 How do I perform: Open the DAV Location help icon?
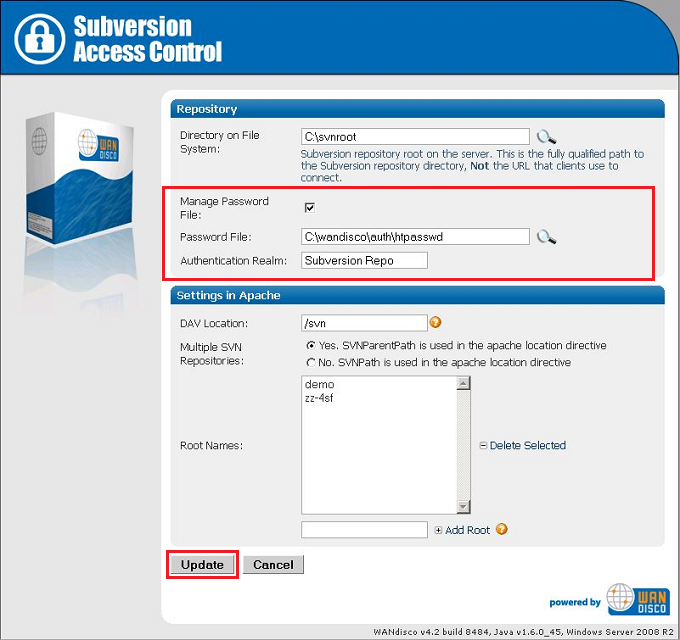pyautogui.click(x=435, y=322)
